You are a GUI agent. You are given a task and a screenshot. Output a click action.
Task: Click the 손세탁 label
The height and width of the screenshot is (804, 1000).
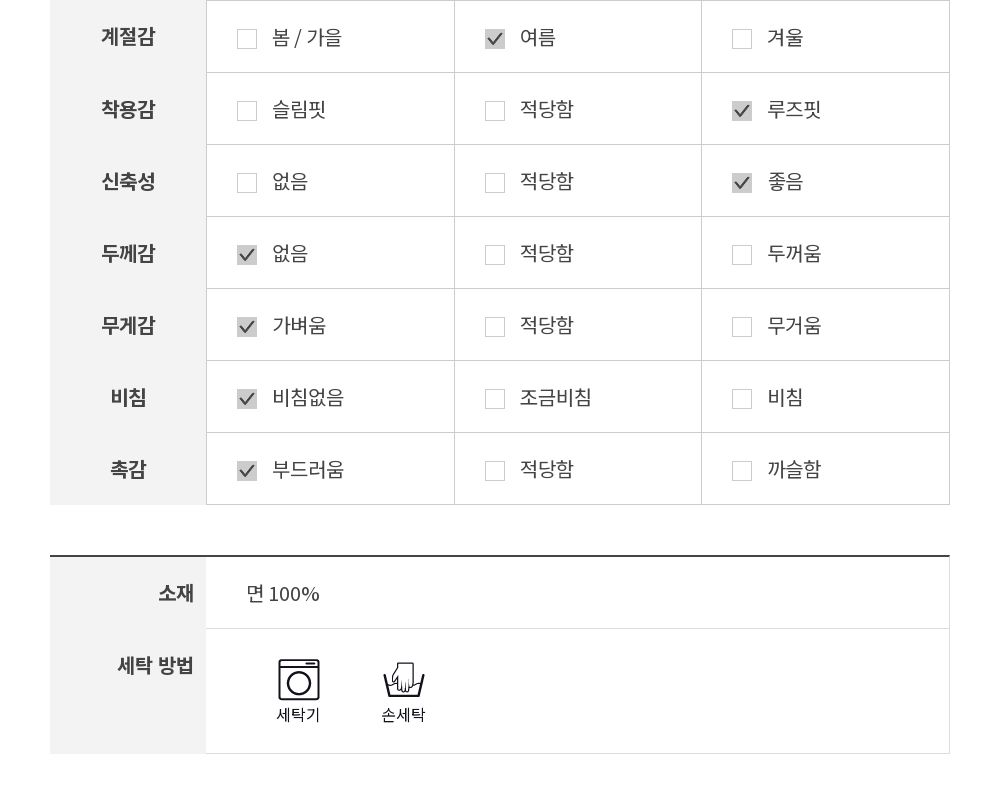(x=403, y=715)
